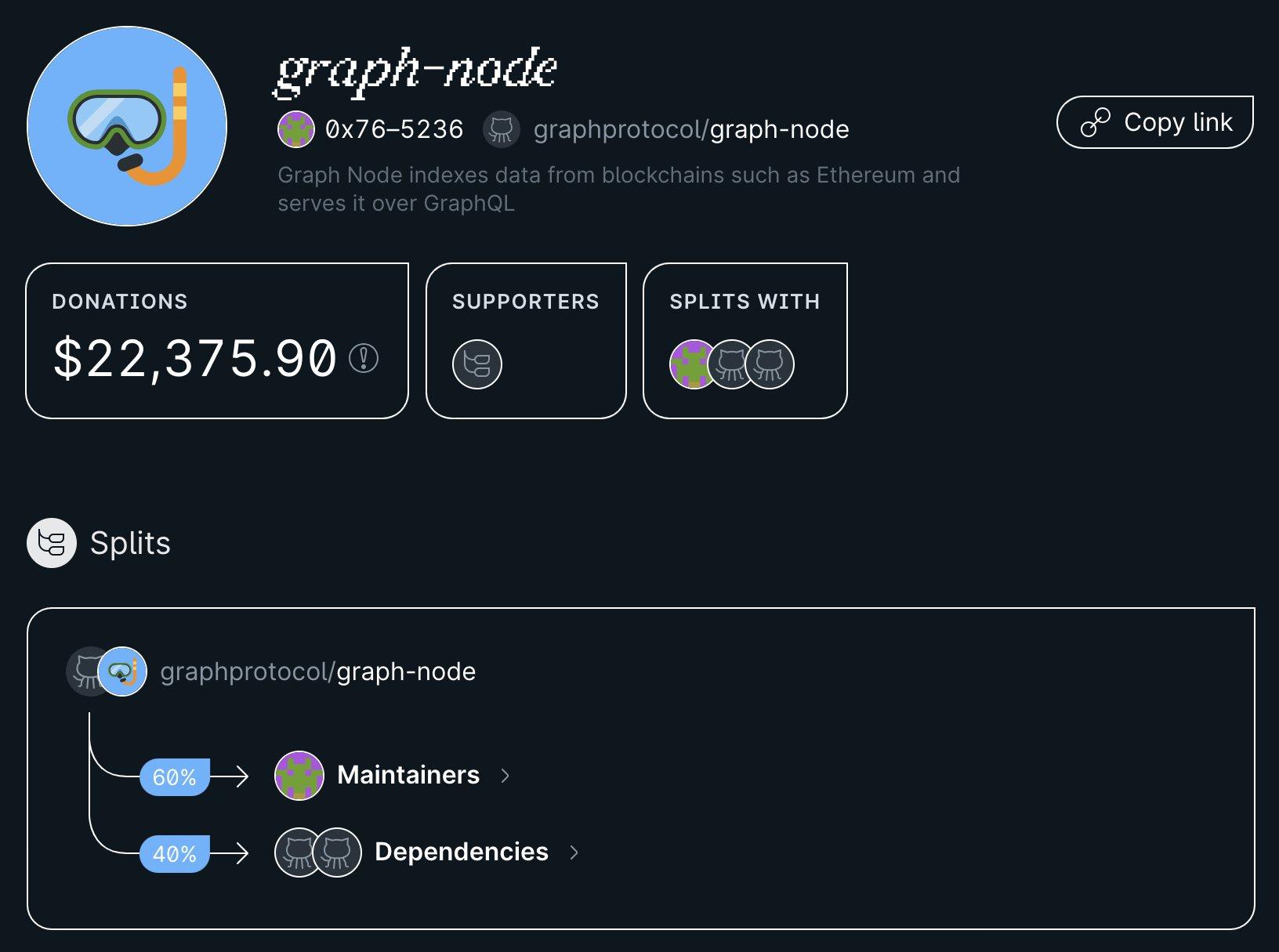Click the GitHub octocat icon beside graphprotocol/graph-node
This screenshot has width=1279, height=952.
500,129
